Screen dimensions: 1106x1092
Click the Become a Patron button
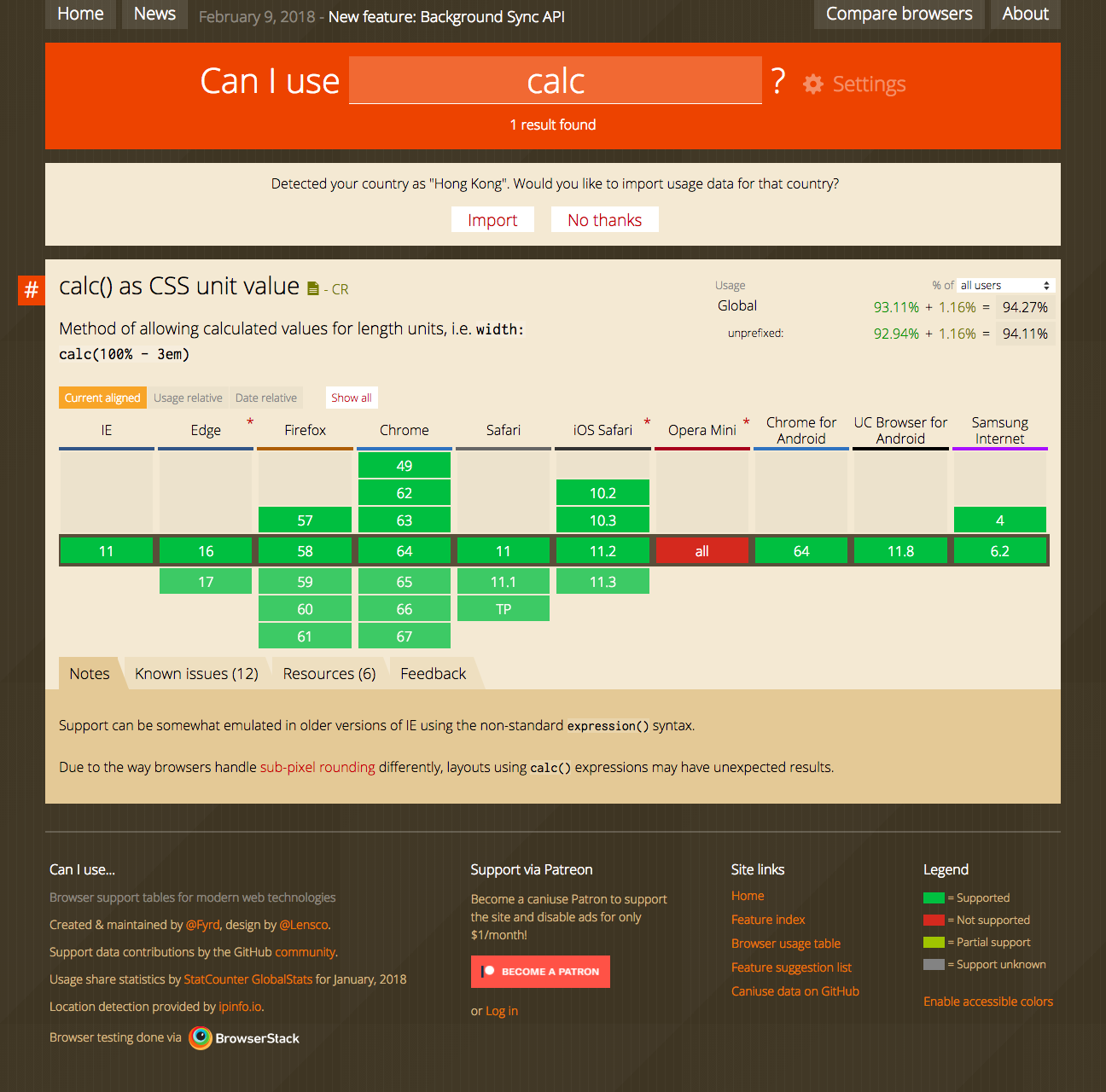click(540, 972)
